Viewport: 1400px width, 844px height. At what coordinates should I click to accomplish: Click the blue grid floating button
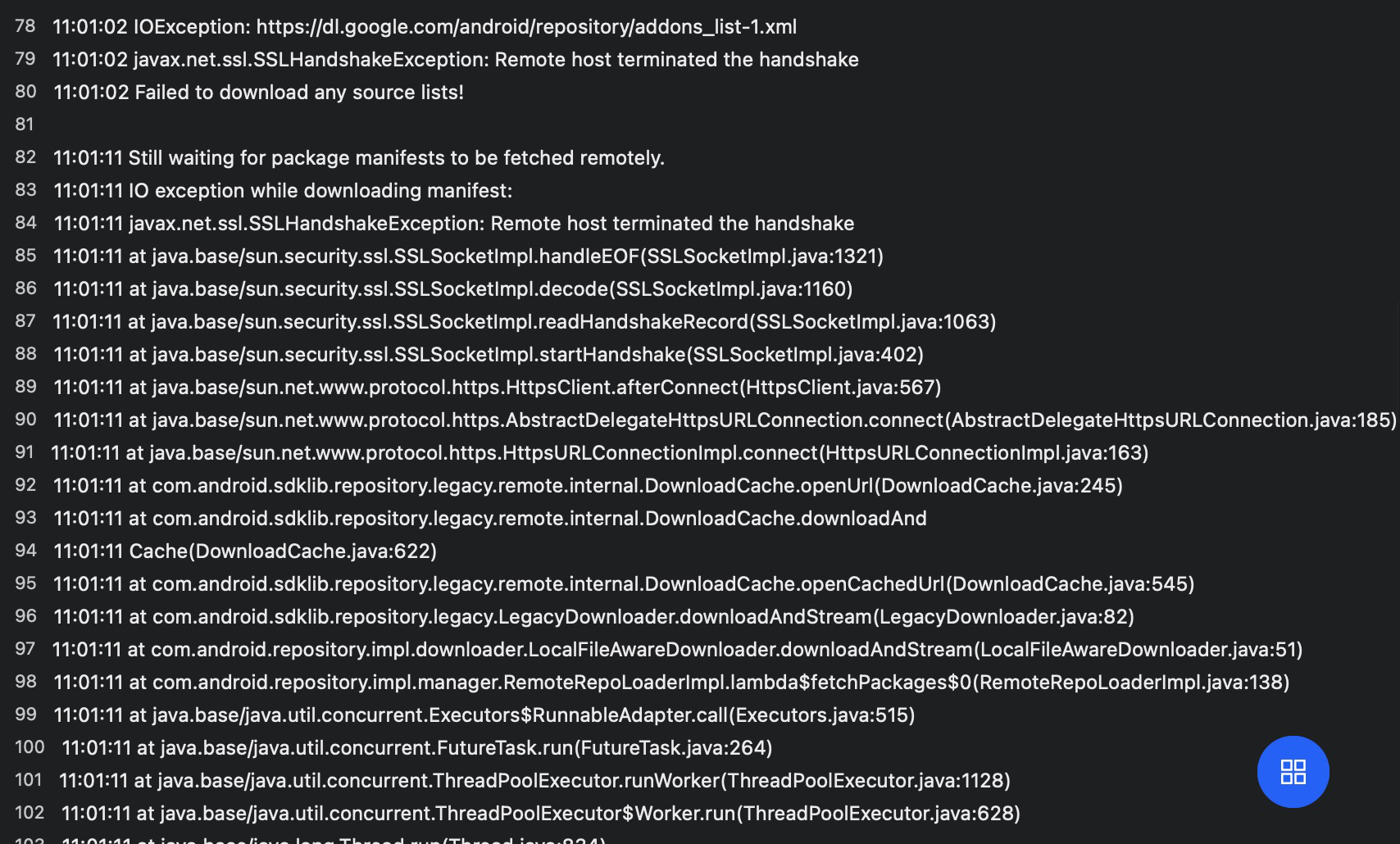tap(1293, 772)
